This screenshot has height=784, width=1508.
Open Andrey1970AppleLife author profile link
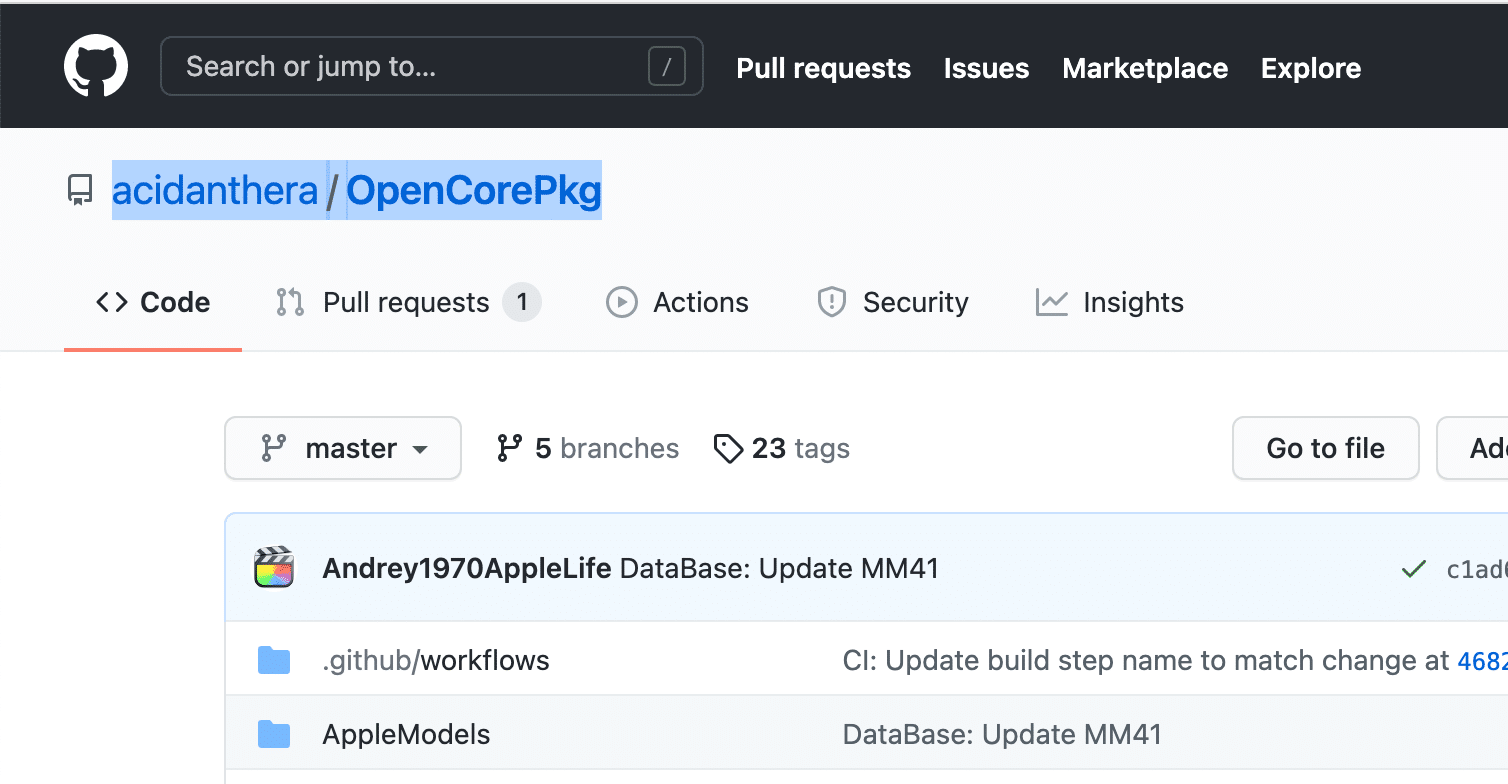(466, 569)
